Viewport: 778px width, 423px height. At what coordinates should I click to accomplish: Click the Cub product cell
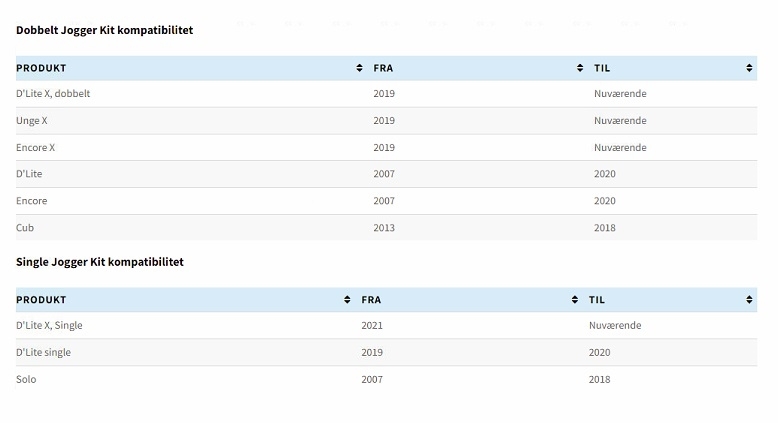coord(25,228)
